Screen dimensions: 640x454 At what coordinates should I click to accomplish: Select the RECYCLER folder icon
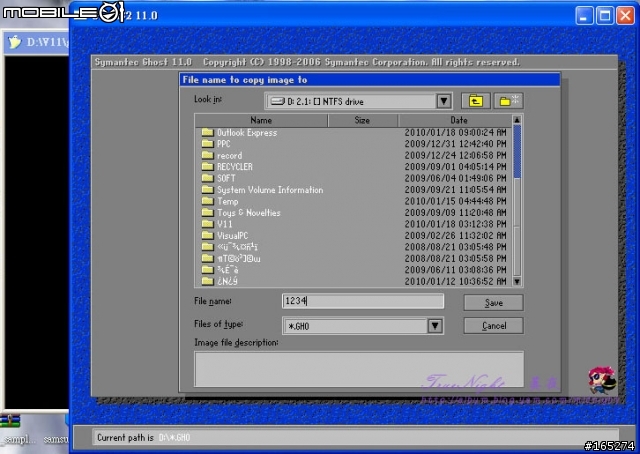(x=207, y=167)
